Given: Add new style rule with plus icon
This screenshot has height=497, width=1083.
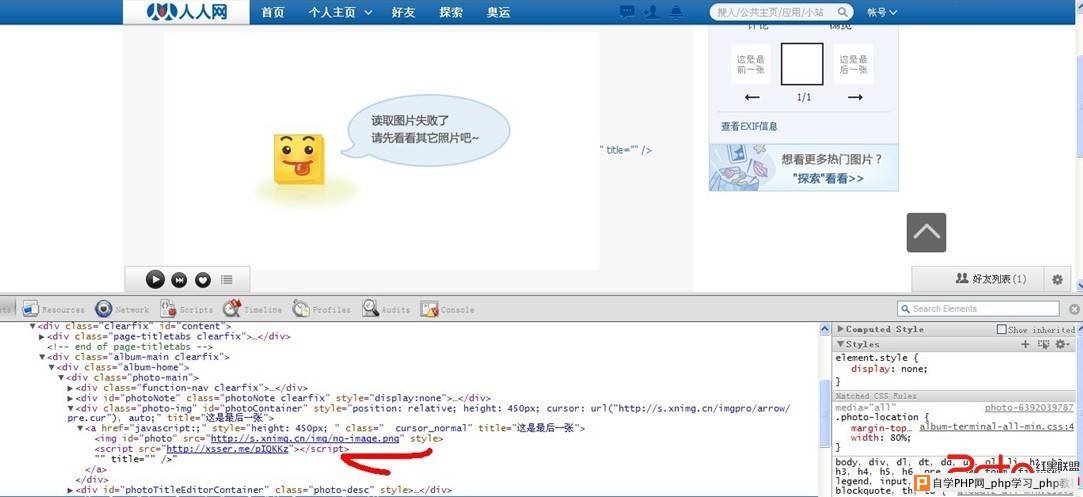Looking at the screenshot, I should [1025, 344].
